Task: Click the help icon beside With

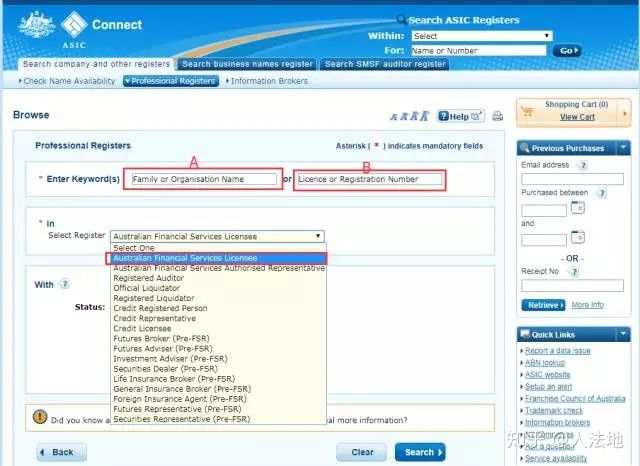Action: click(64, 284)
